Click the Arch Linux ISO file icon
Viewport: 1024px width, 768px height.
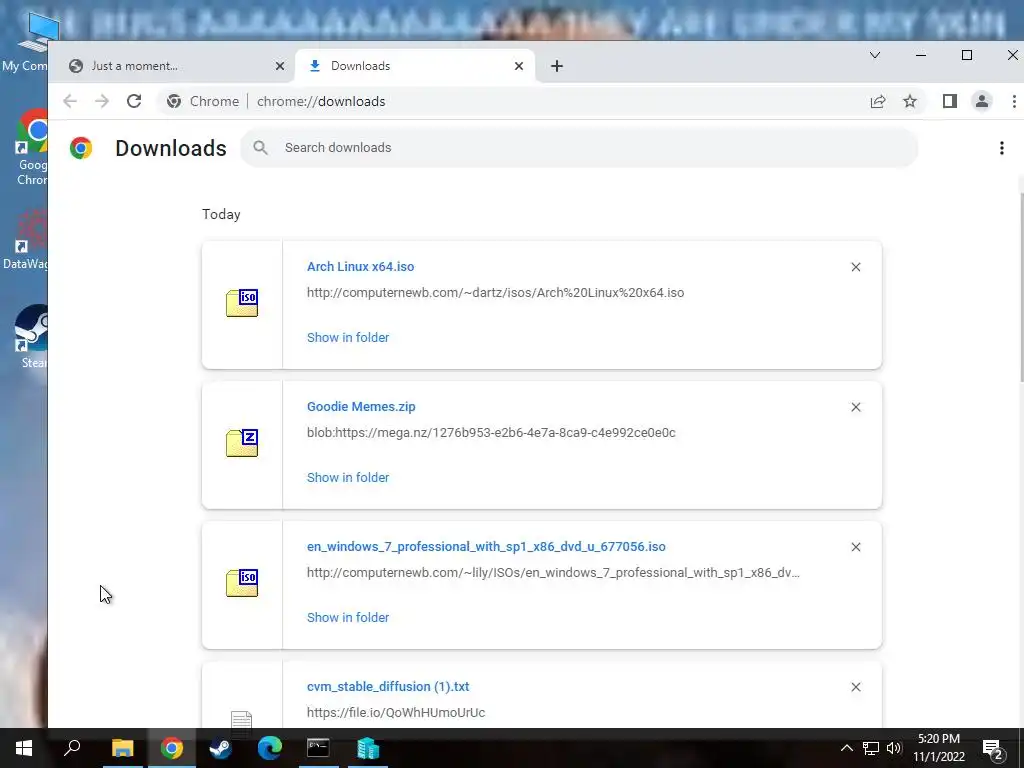pyautogui.click(x=242, y=302)
